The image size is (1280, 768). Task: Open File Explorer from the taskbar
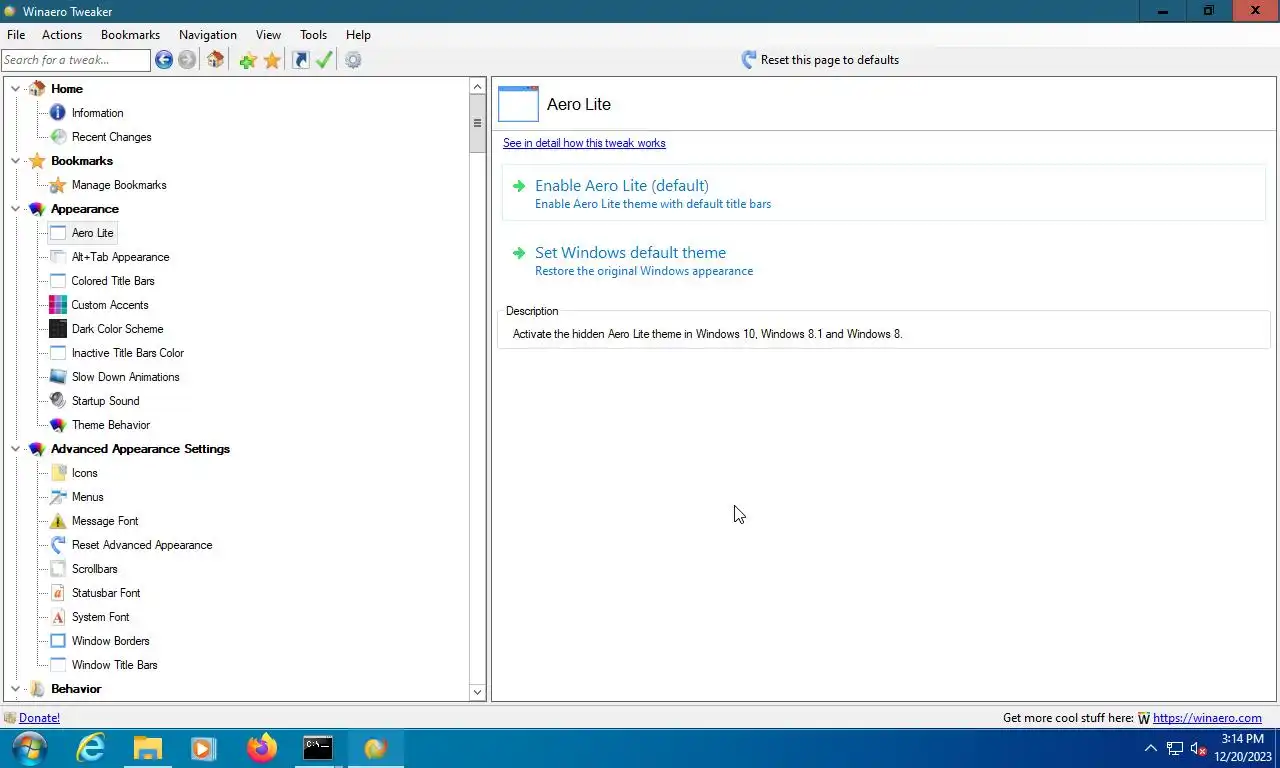[x=148, y=748]
